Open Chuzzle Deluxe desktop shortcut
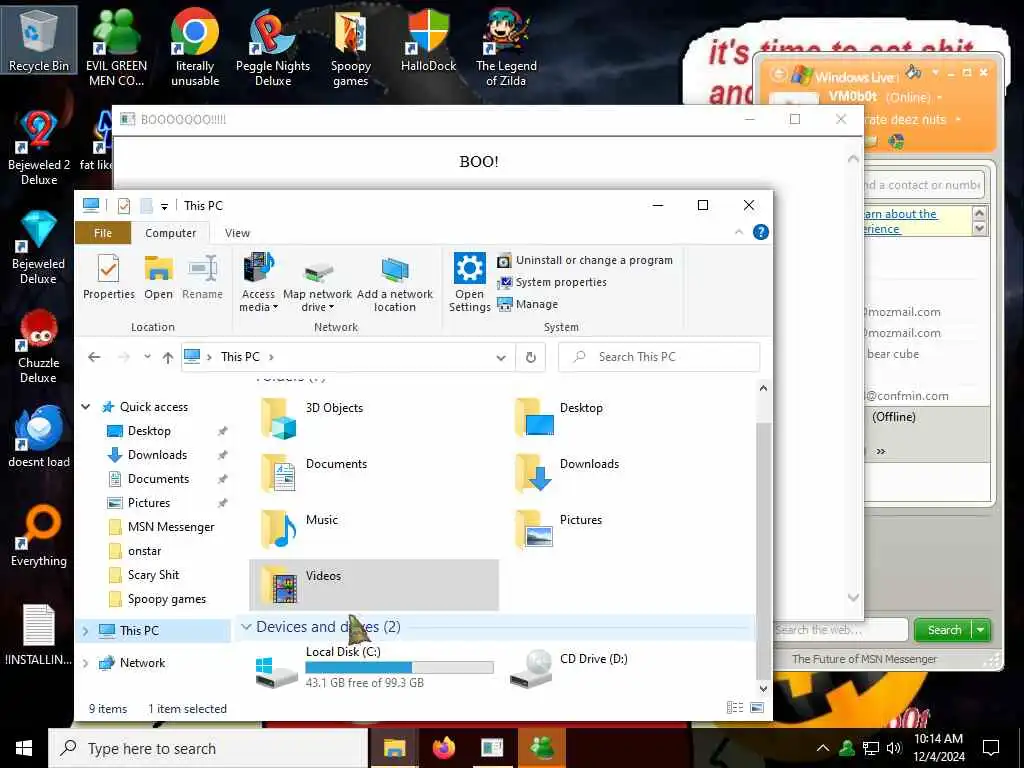 pos(39,346)
